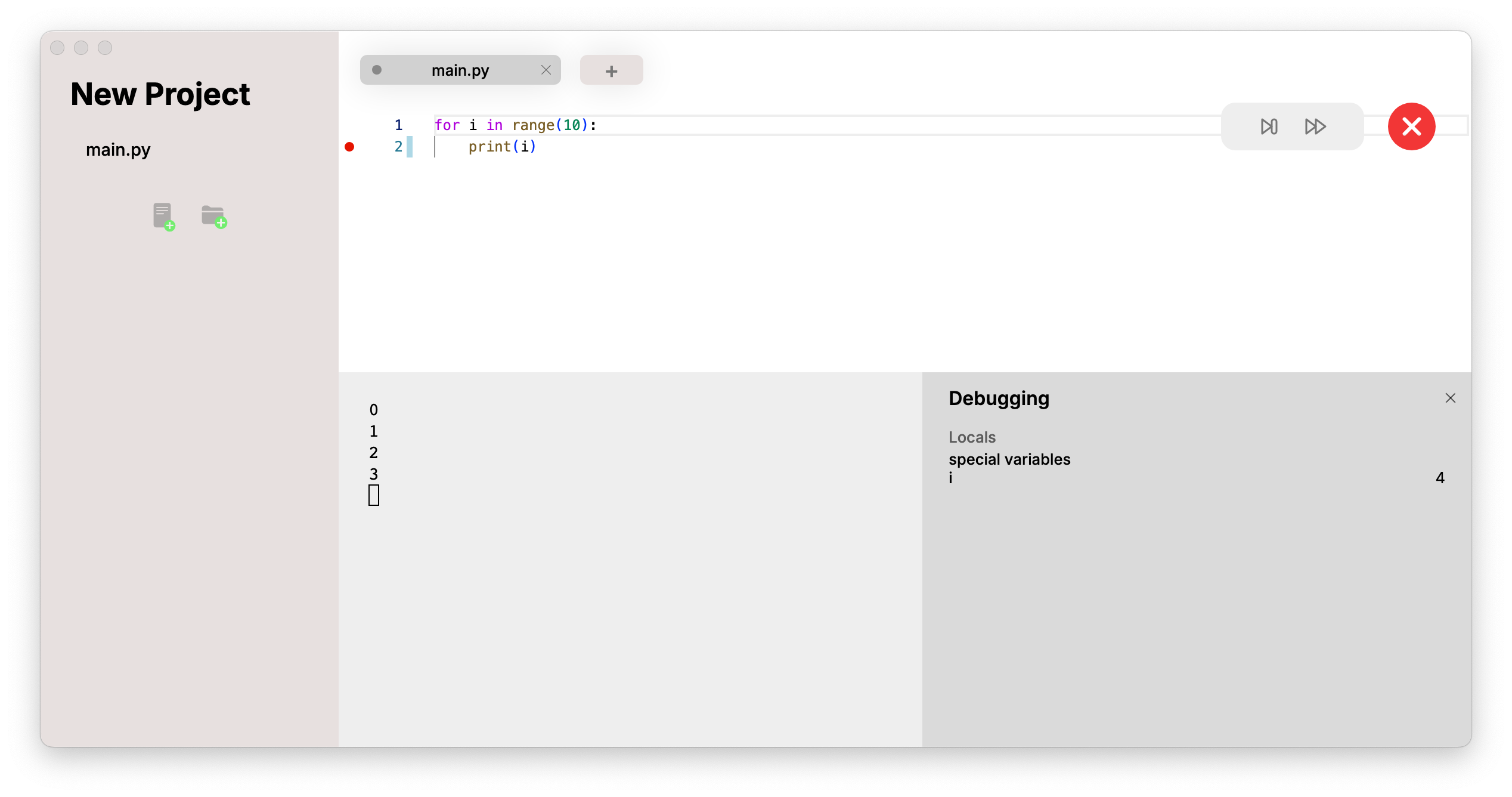The image size is (1512, 797).
Task: Expand special variables in Locals
Action: (x=1009, y=459)
